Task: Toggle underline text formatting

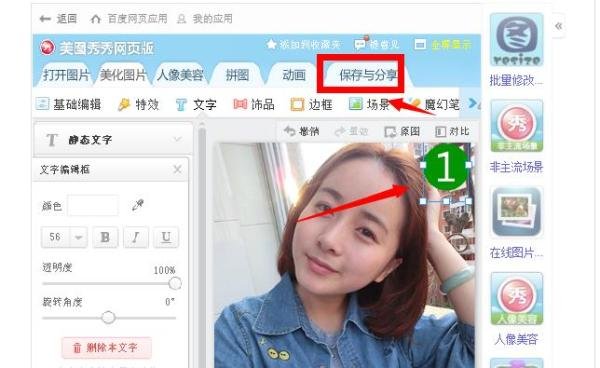Action: pyautogui.click(x=166, y=237)
